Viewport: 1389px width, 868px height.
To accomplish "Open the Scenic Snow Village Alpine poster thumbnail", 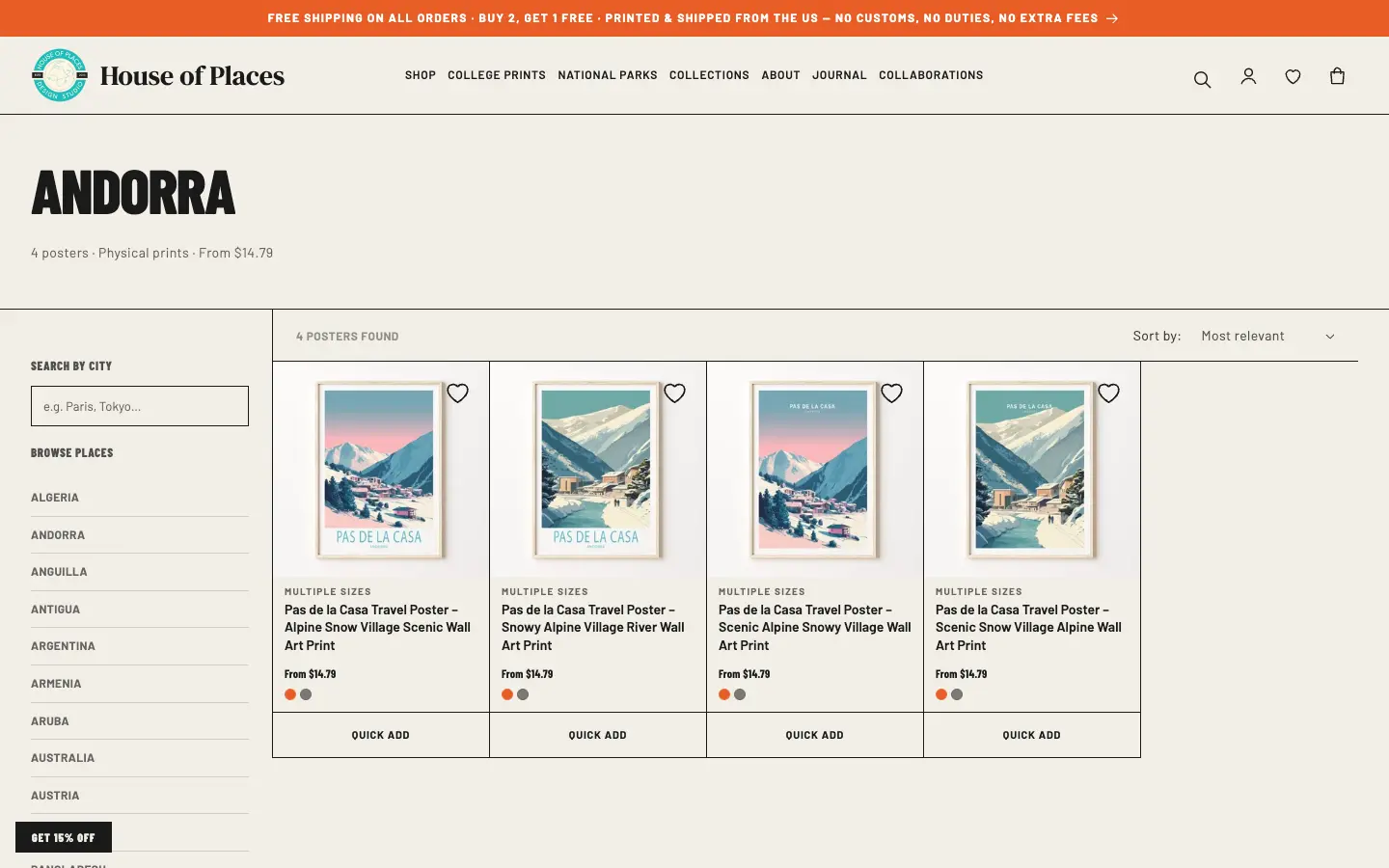I will (x=1031, y=471).
